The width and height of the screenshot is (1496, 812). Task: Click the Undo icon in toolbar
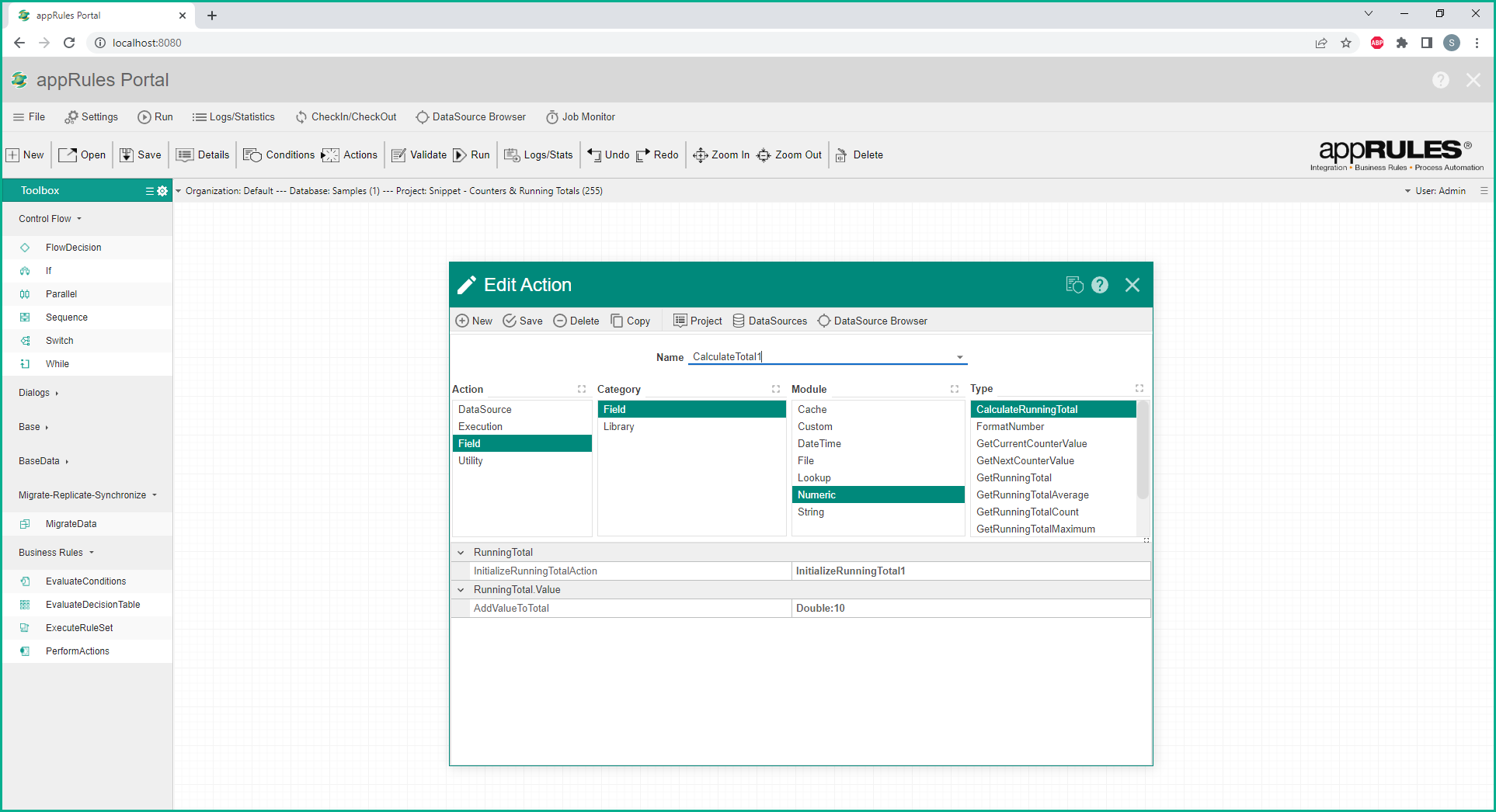594,155
